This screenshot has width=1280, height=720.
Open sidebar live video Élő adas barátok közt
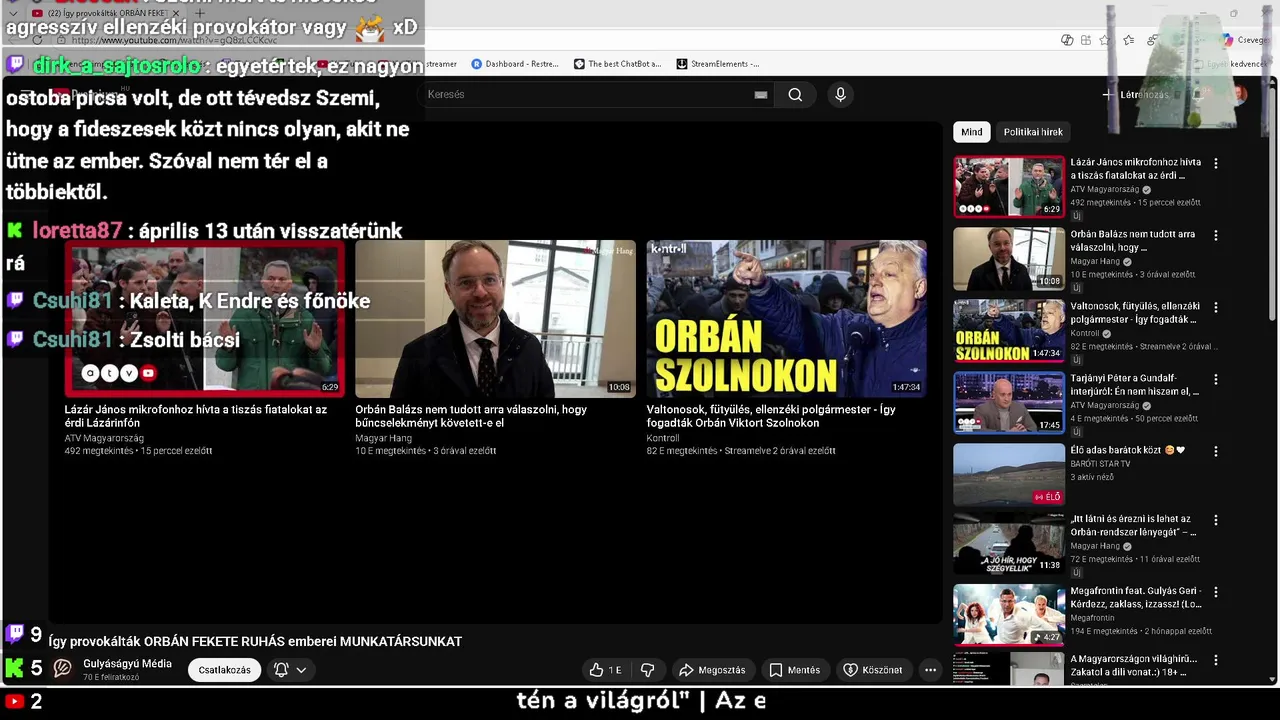coord(1009,475)
